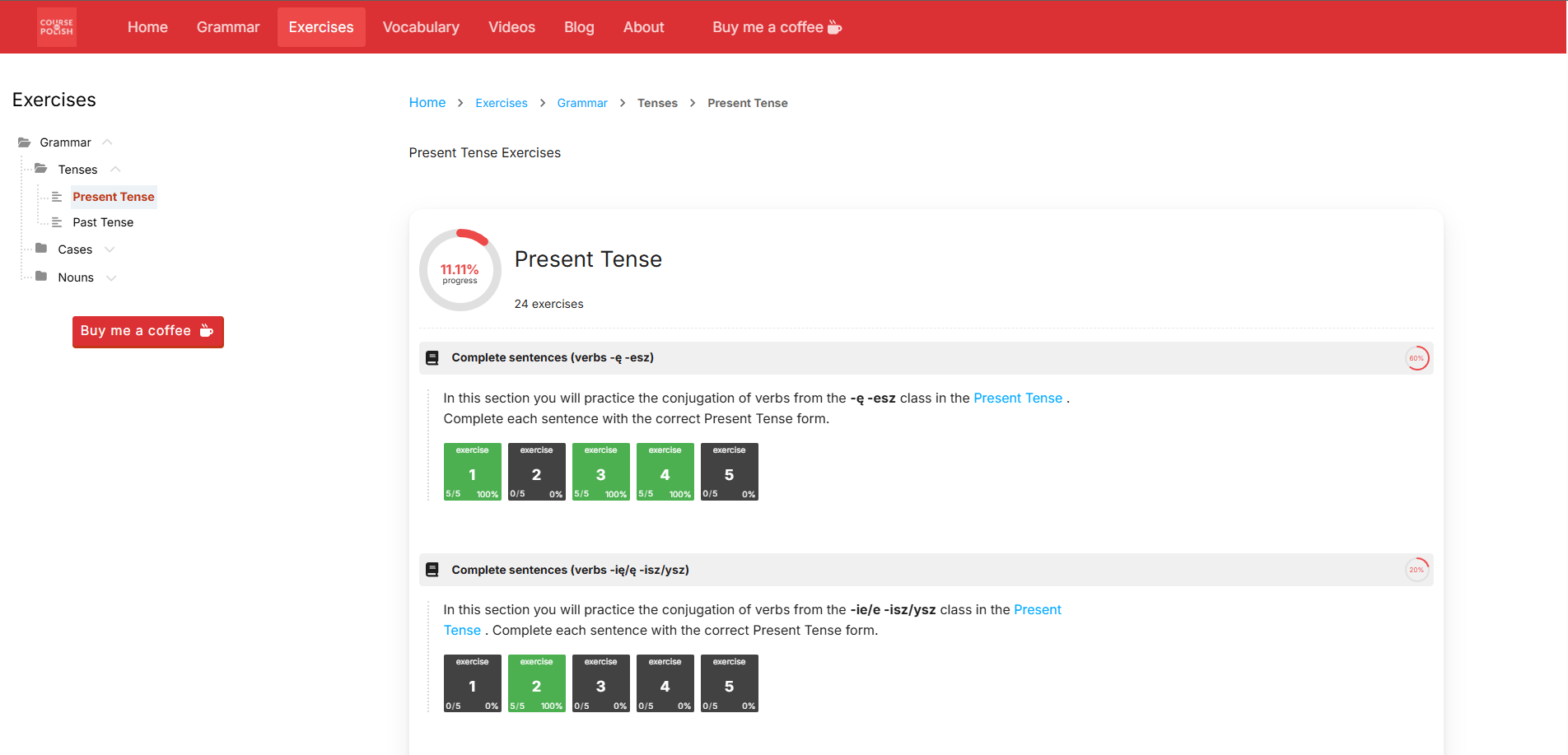
Task: Collapse the Grammar tree section
Action: (106, 142)
